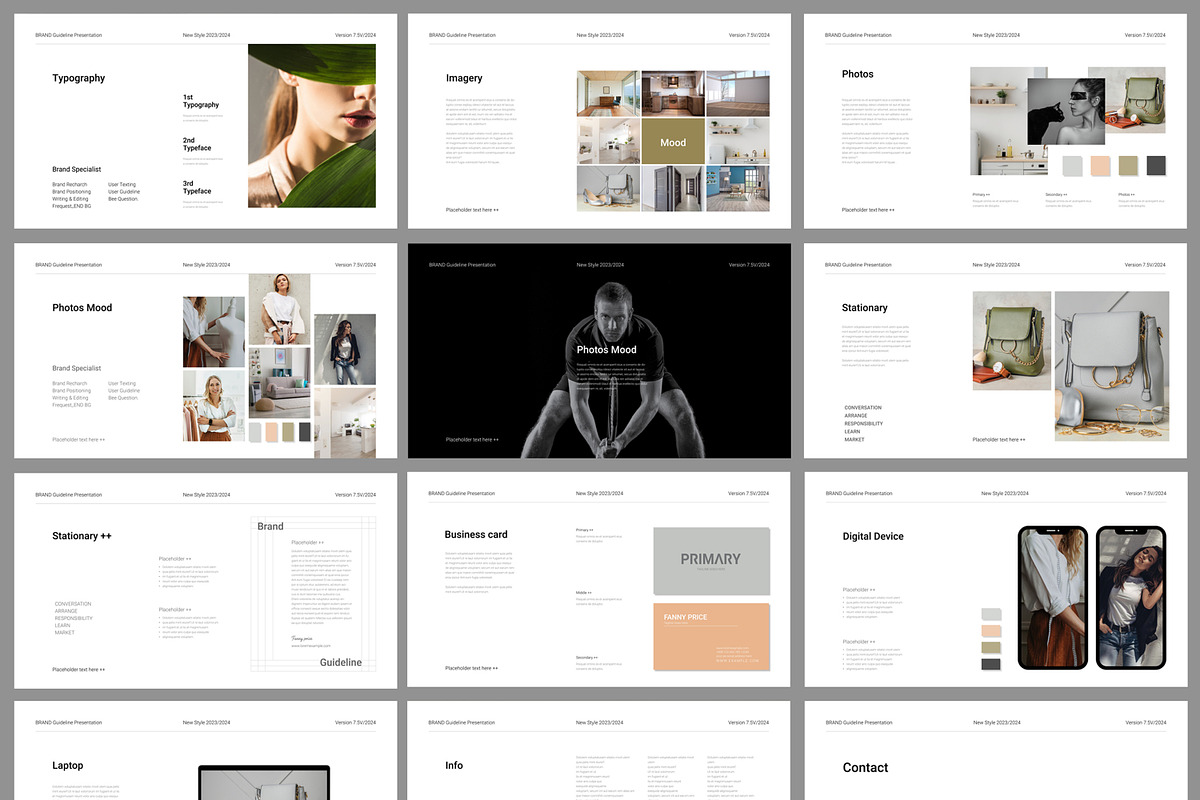
Task: Click "New Style 2023/2024" on Contact slide header
Action: [997, 722]
